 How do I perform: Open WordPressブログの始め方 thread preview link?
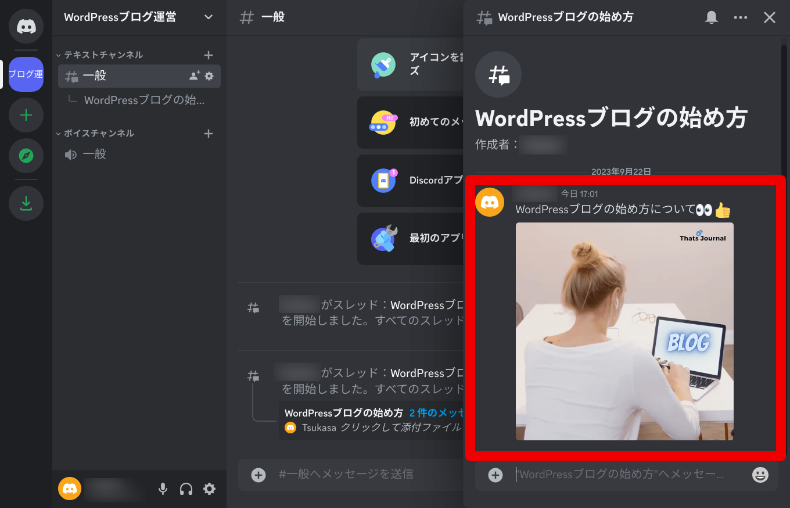point(344,413)
